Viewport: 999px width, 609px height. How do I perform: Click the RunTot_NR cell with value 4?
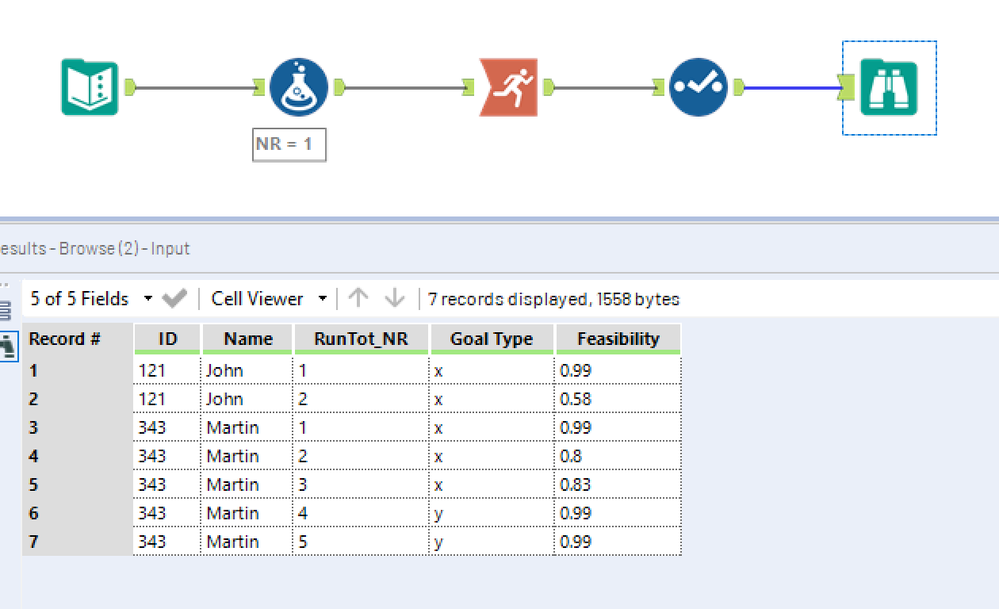tap(361, 513)
